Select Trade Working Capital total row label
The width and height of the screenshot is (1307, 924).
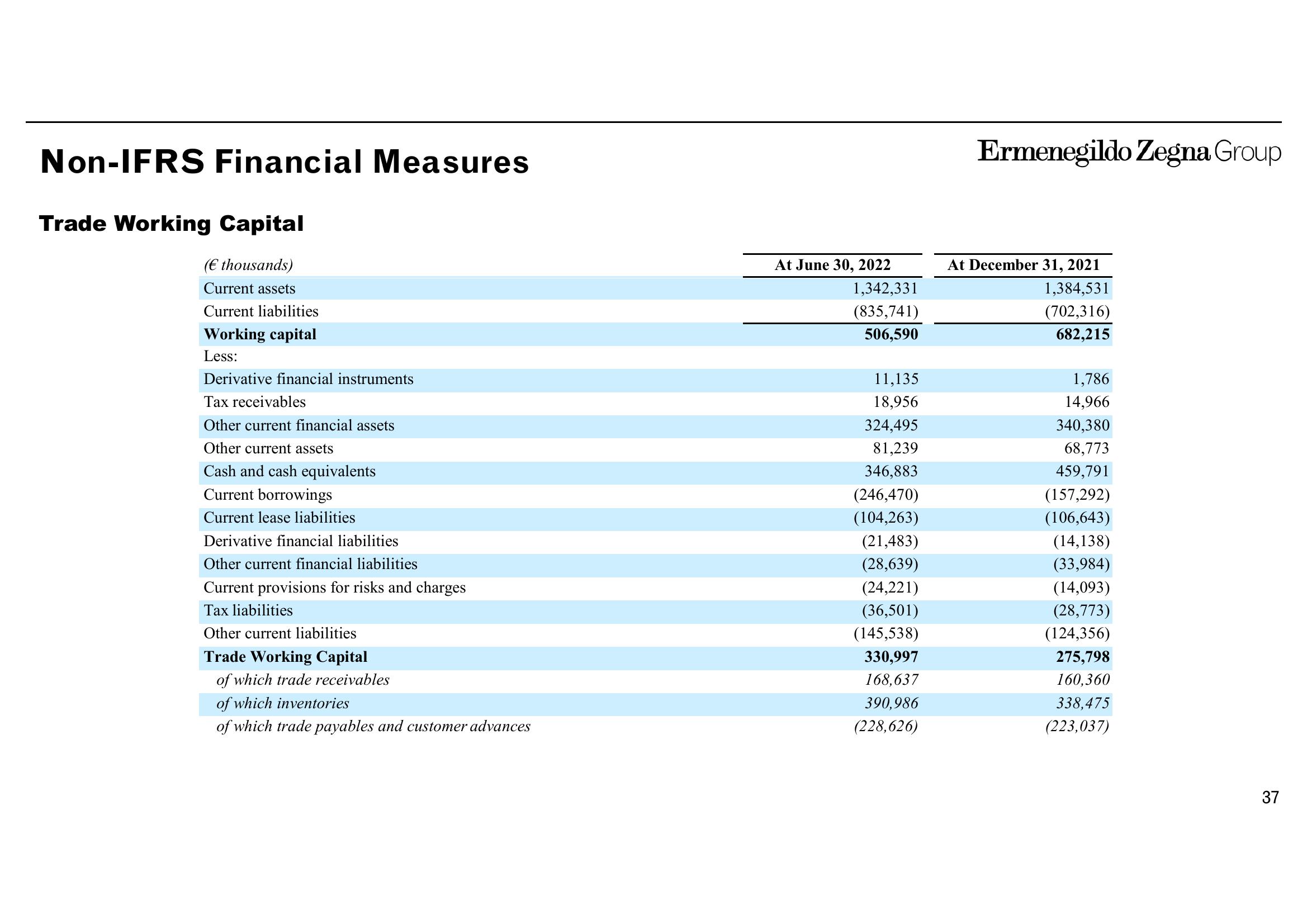point(286,657)
